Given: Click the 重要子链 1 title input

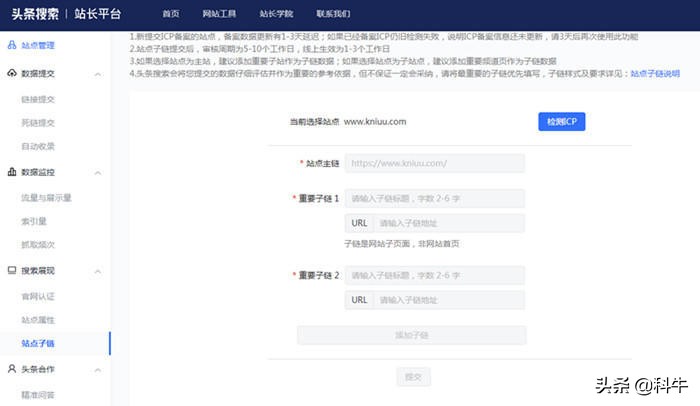Looking at the screenshot, I should [434, 198].
